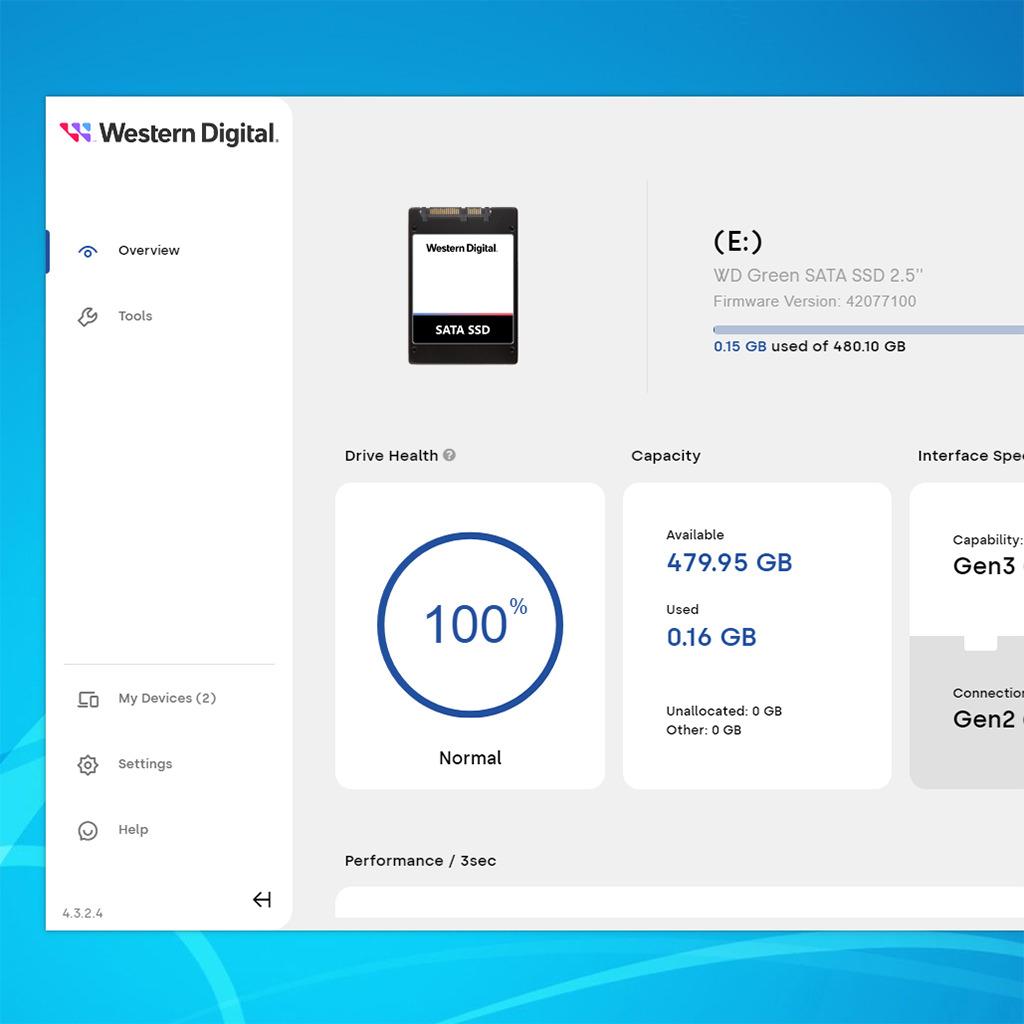This screenshot has width=1024, height=1024.
Task: Click the drive usage progress bar
Action: 868,330
